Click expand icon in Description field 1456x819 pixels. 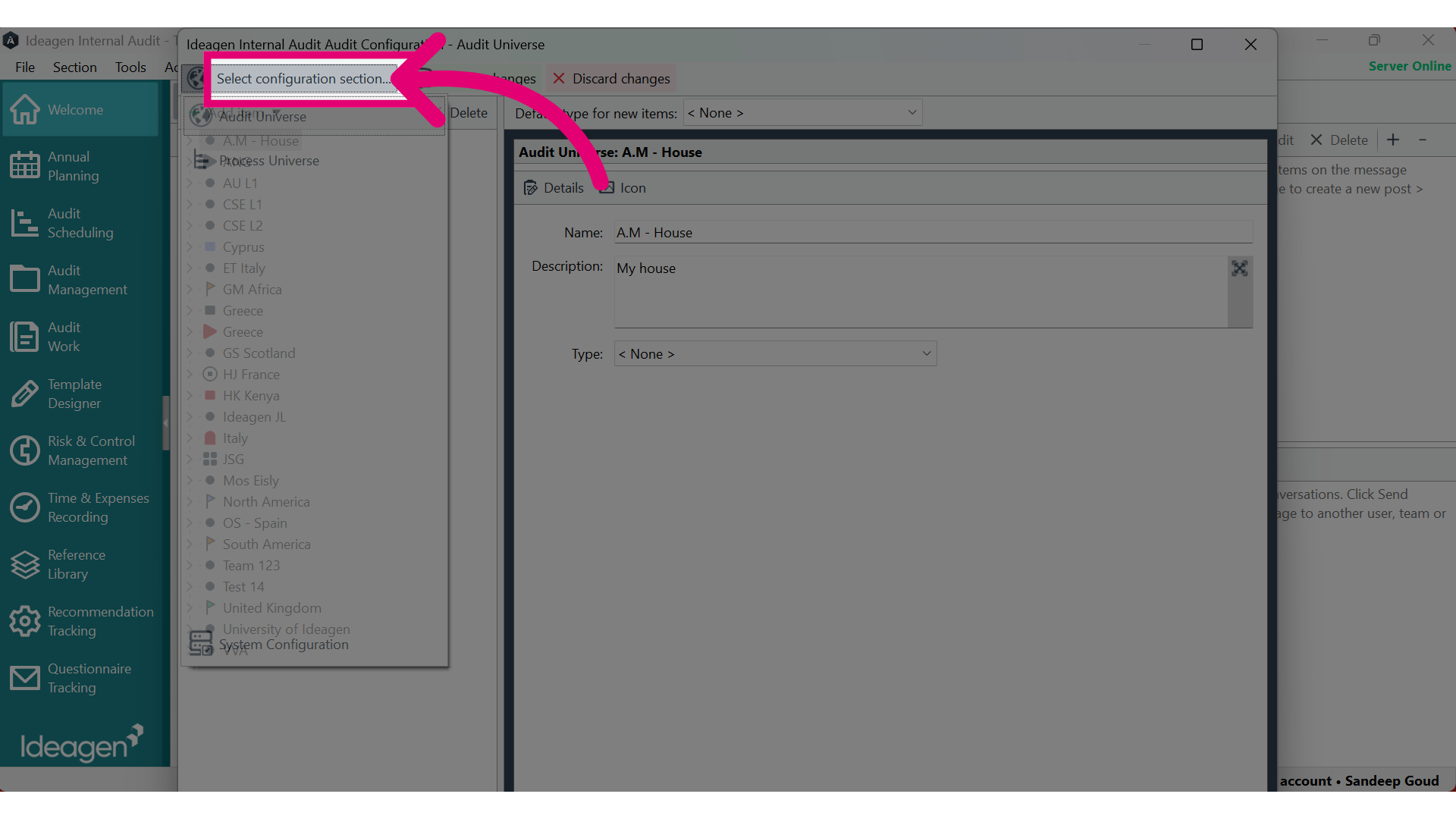click(1239, 268)
